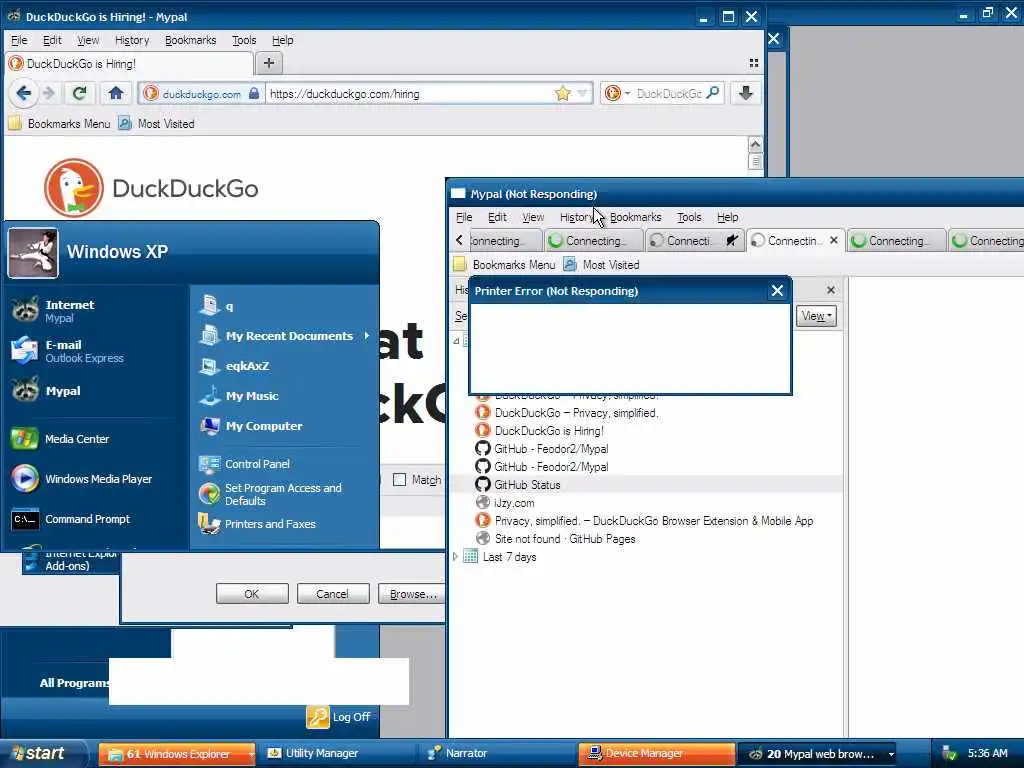Click the user avatar picture in Start menu
Viewport: 1024px width, 768px height.
click(x=33, y=252)
